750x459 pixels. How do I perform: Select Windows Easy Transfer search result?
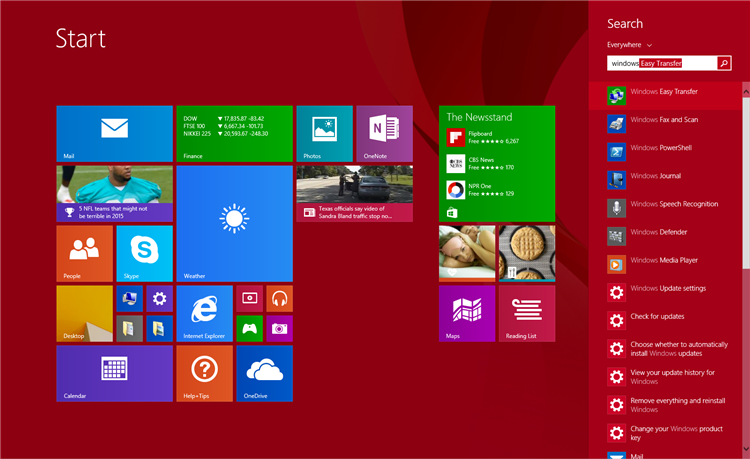(665, 96)
